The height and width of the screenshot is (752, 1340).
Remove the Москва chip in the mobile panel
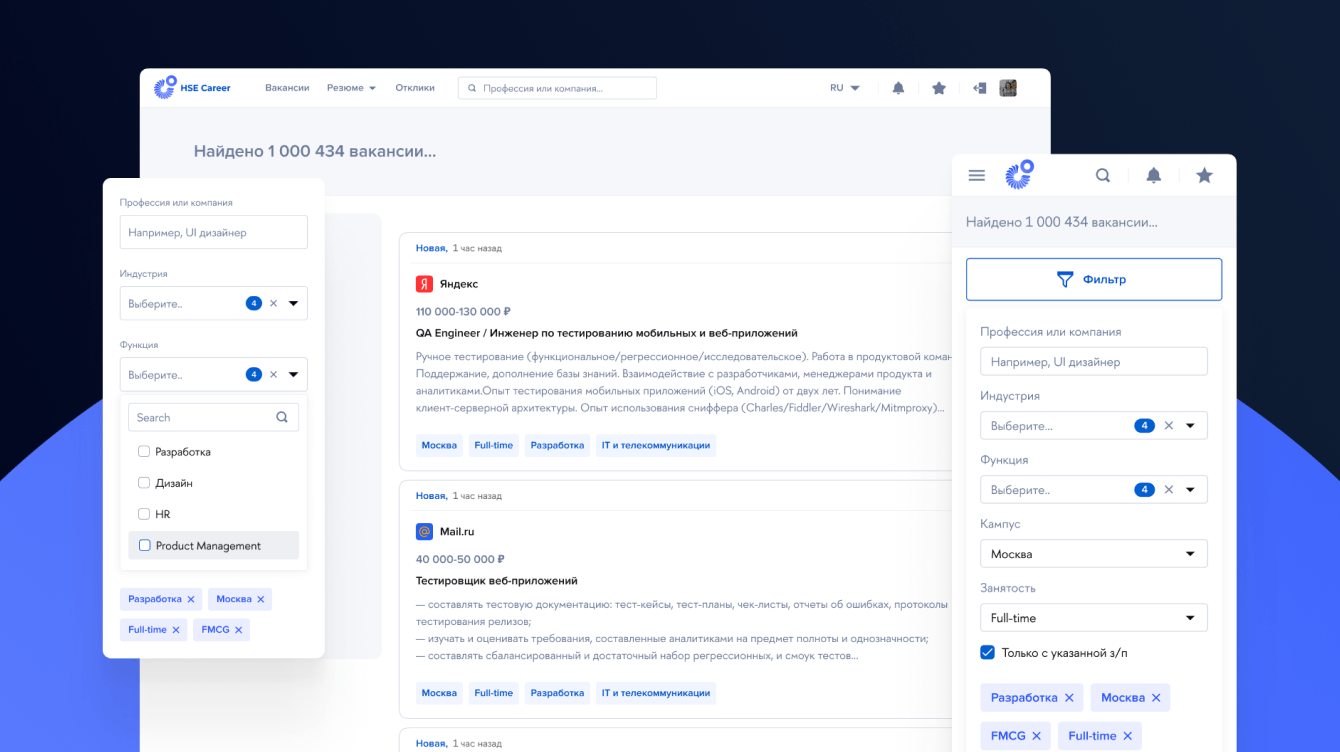pyautogui.click(x=1156, y=698)
